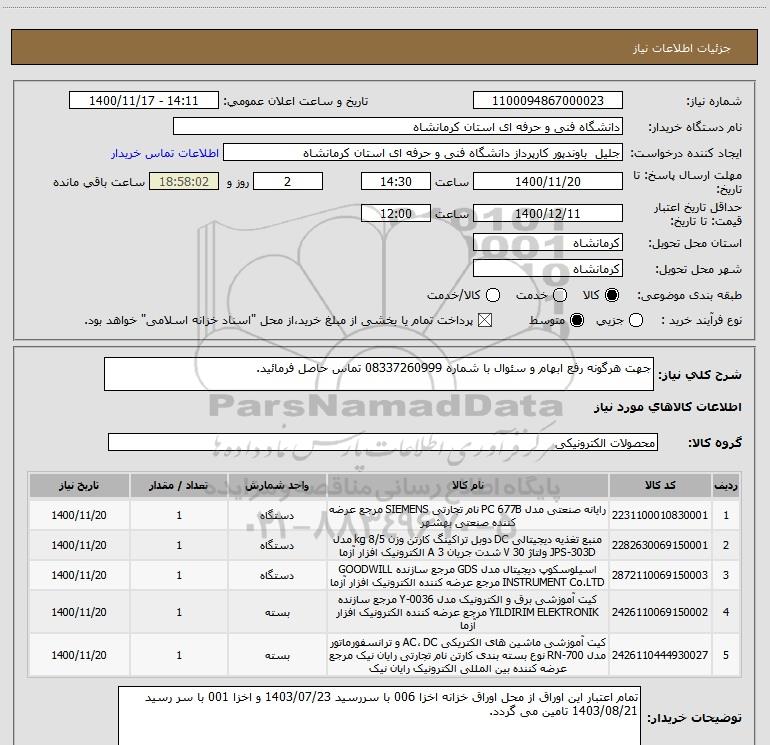
Task: Click the unit بسته in row 4
Action: click(x=277, y=612)
